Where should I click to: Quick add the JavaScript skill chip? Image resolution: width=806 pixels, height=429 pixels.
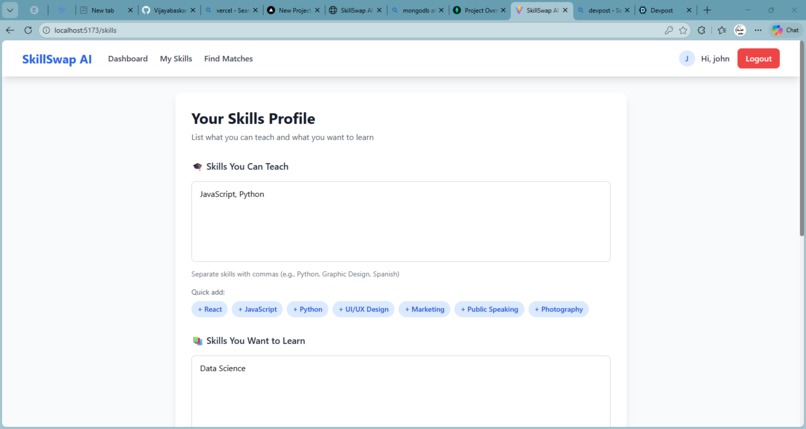click(x=257, y=309)
